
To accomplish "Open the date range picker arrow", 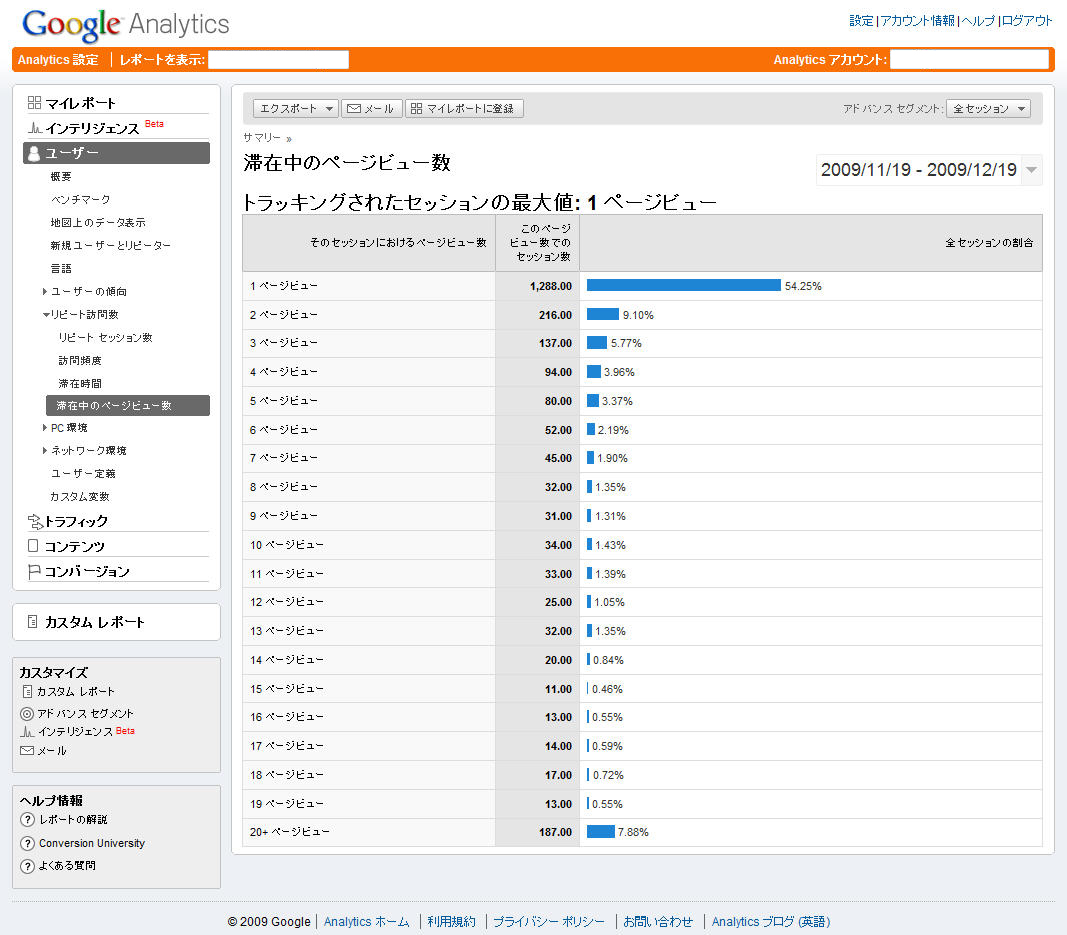I will click(1032, 169).
